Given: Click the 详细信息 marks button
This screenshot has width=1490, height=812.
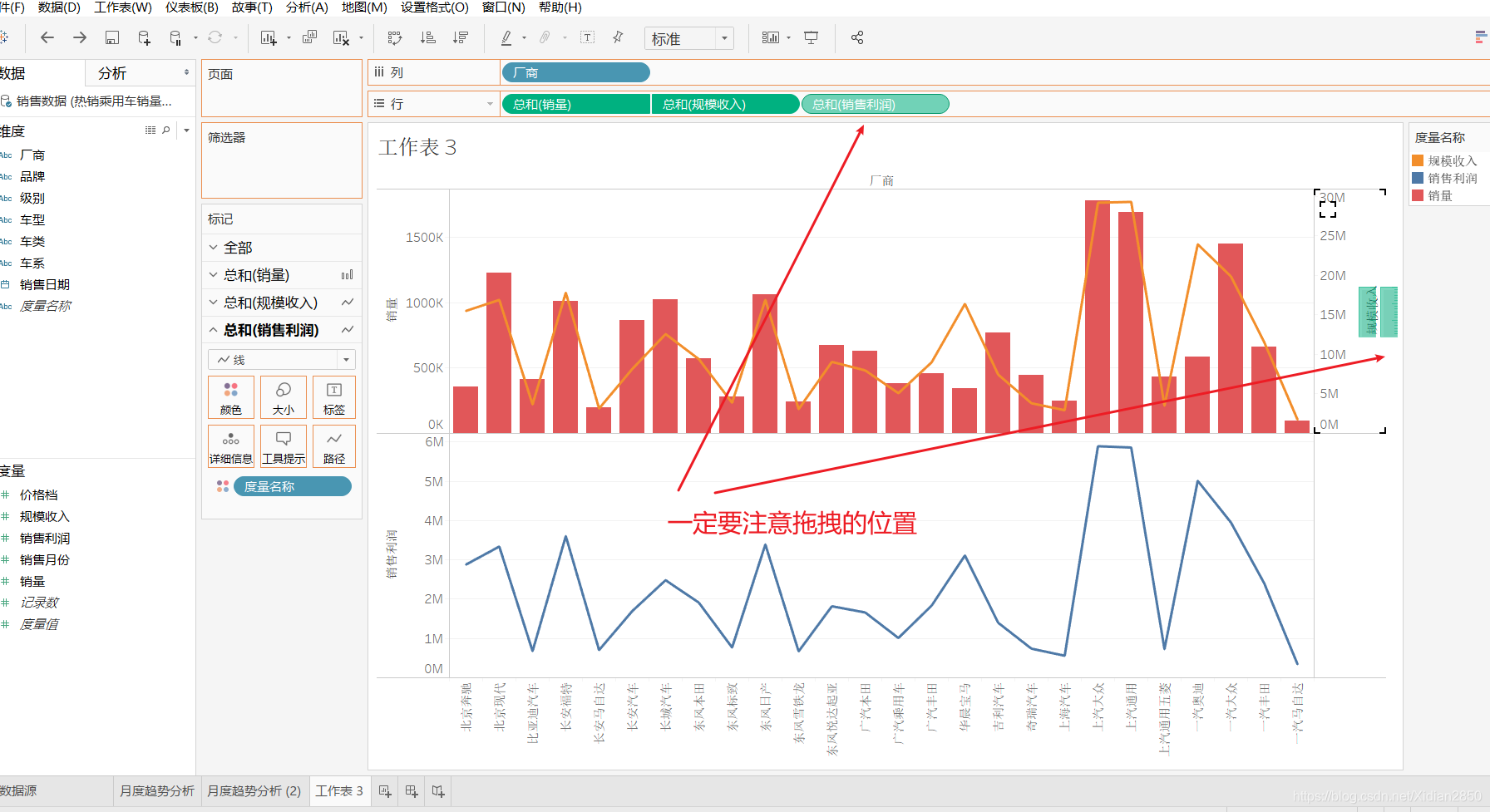Looking at the screenshot, I should point(231,446).
